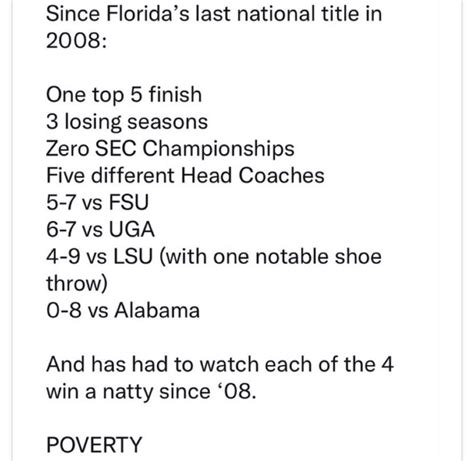Screen dimensions: 474x461
Task: Click the 'throw)' continuation text
Action: 77,284
